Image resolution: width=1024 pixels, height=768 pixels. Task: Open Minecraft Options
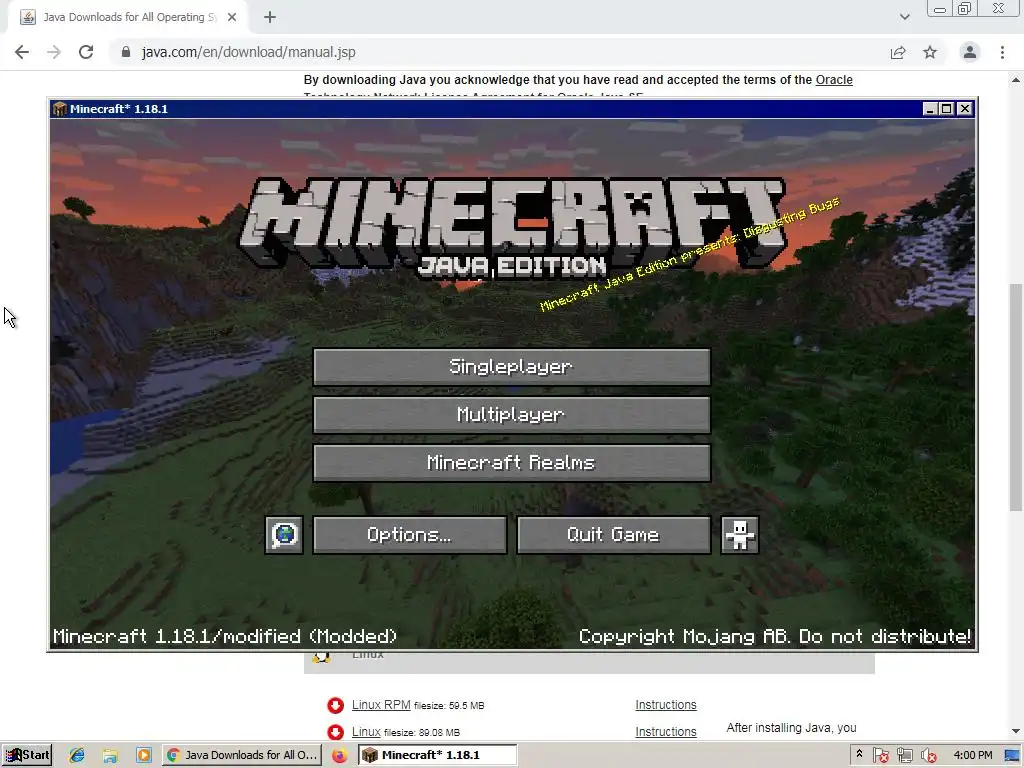[x=409, y=535]
